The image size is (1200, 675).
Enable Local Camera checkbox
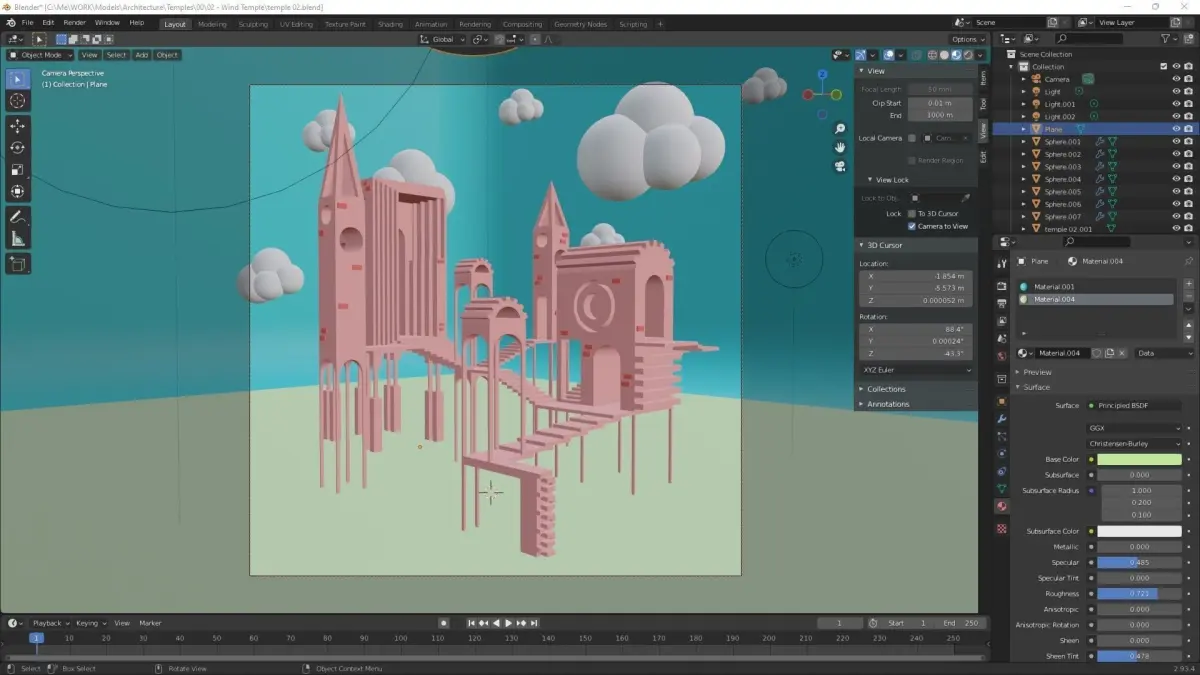coord(912,138)
